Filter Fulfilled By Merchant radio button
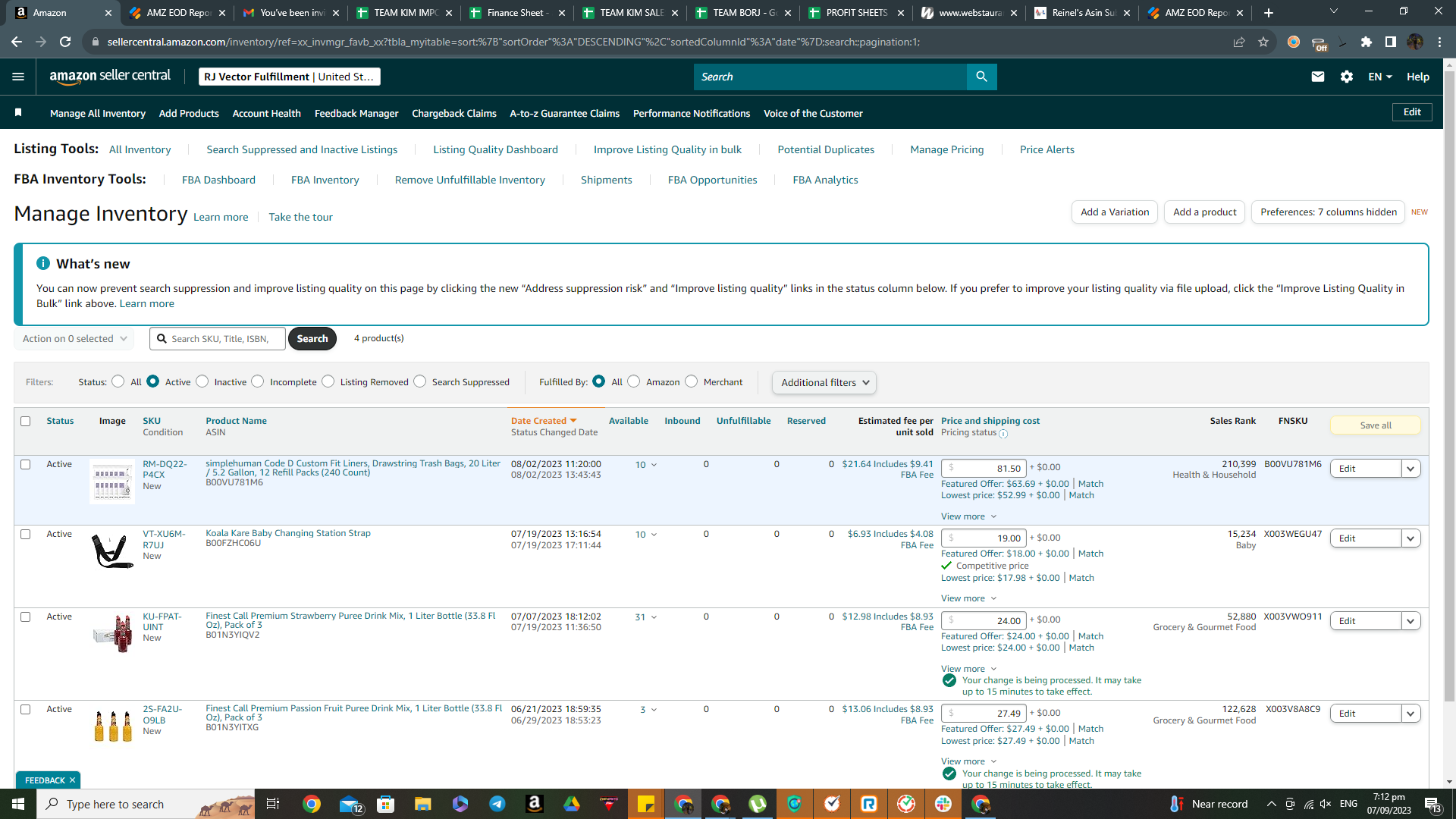Image resolution: width=1456 pixels, height=819 pixels. pyautogui.click(x=691, y=381)
